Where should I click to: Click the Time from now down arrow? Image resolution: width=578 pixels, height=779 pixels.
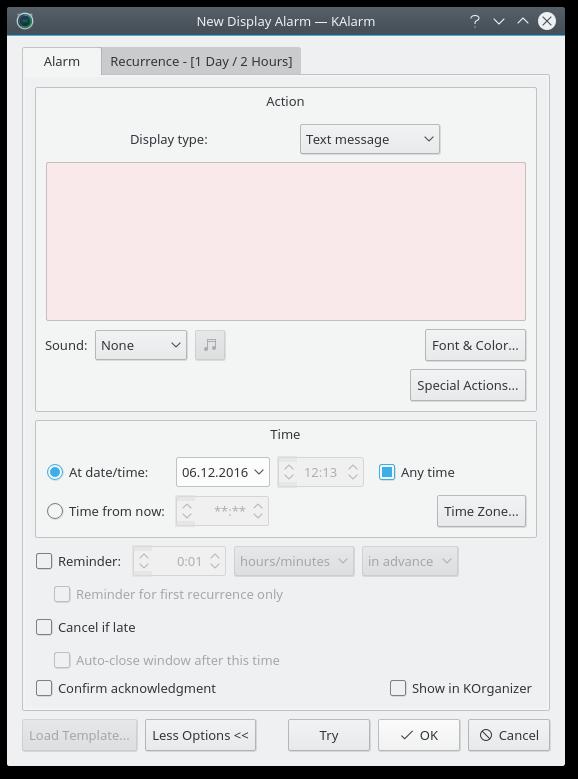pyautogui.click(x=257, y=516)
